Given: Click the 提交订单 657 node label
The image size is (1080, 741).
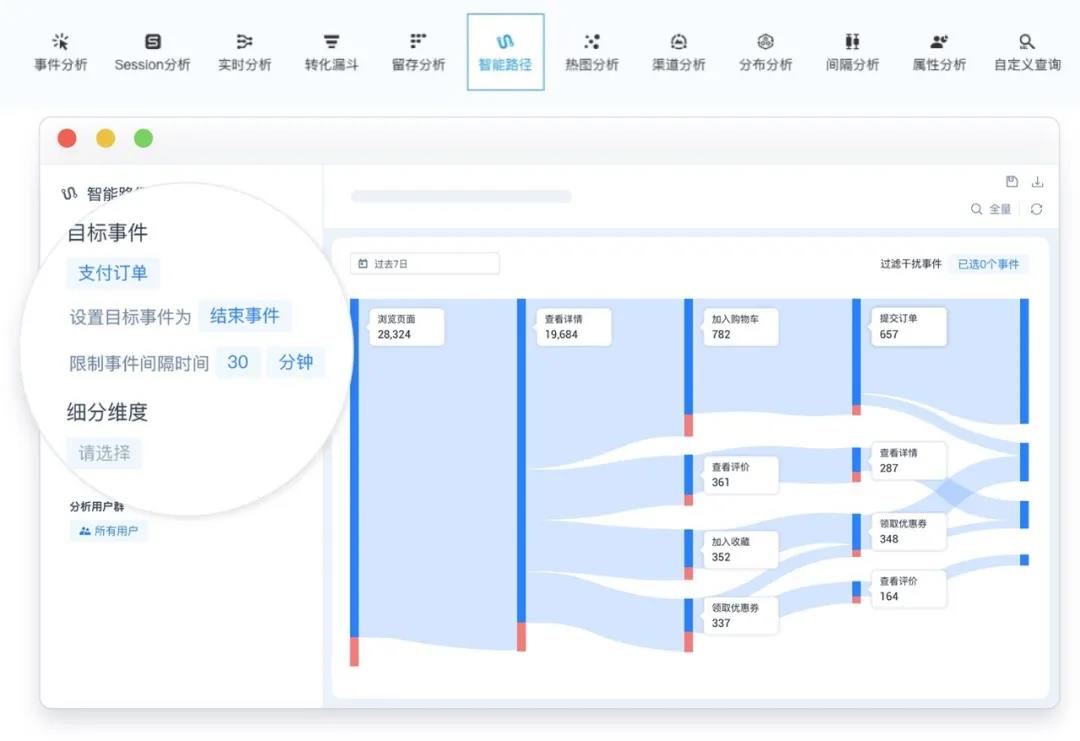Looking at the screenshot, I should [x=909, y=327].
